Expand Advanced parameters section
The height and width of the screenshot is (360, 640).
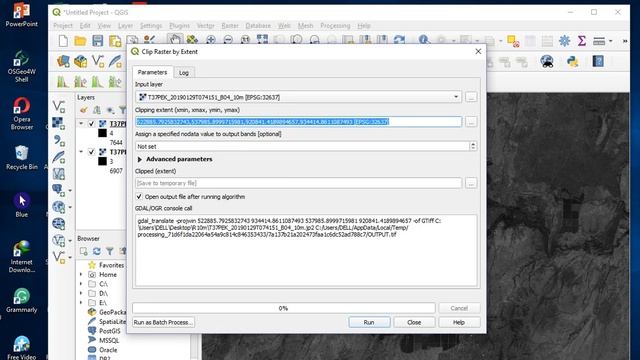point(140,159)
